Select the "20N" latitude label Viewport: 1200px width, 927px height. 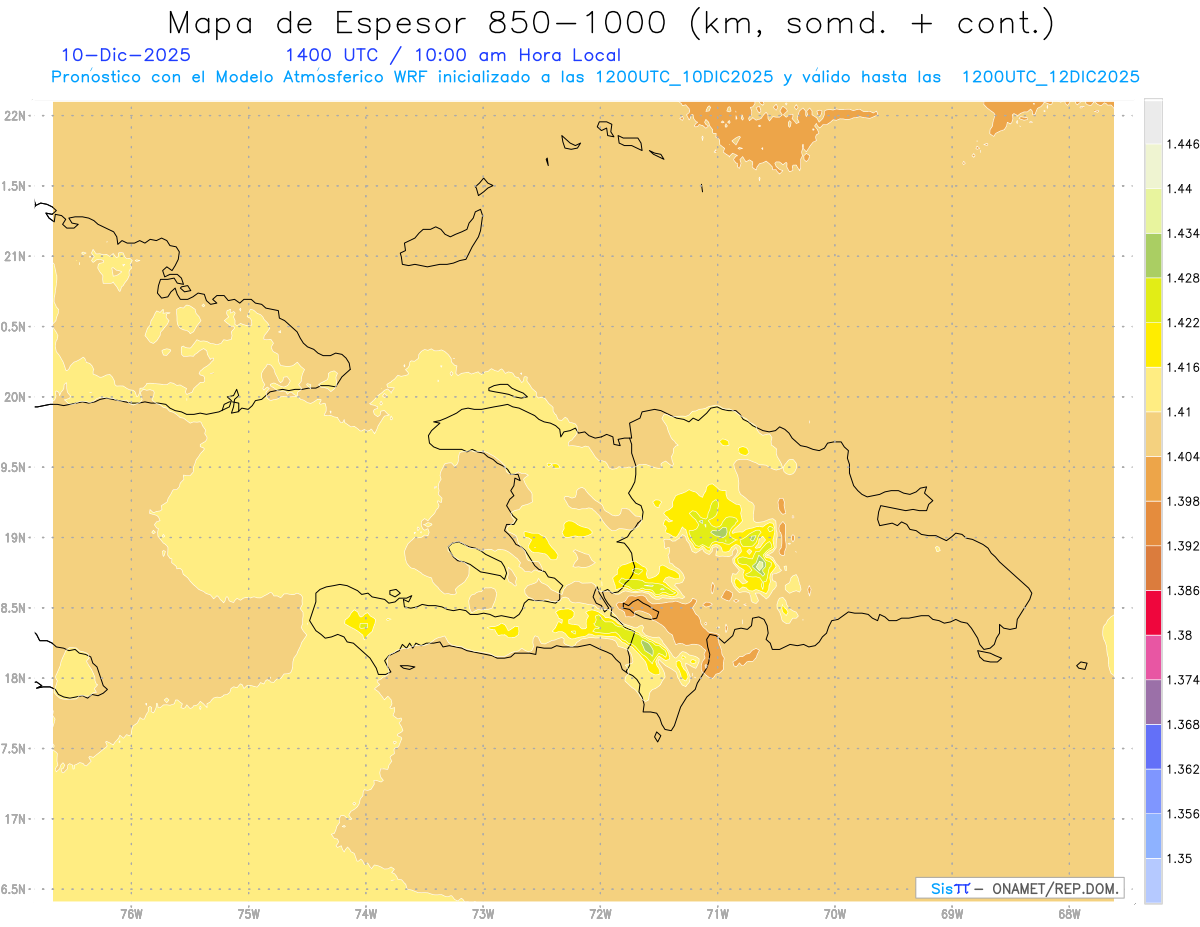click(x=17, y=397)
